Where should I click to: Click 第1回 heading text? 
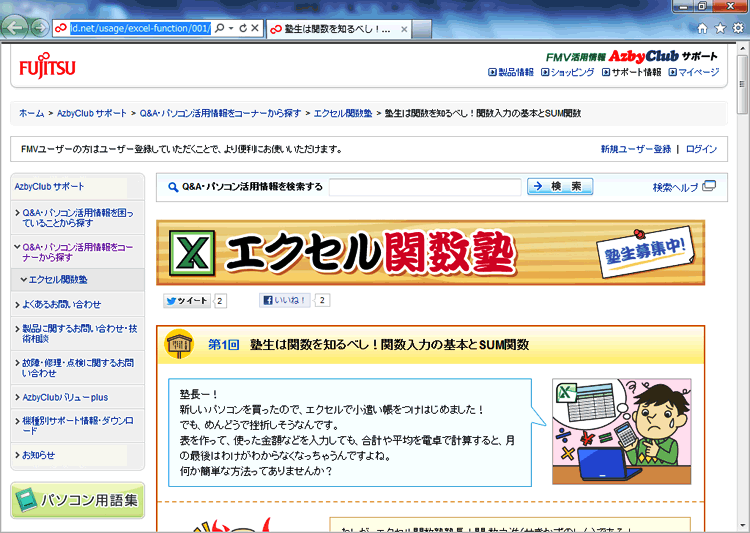(x=223, y=345)
